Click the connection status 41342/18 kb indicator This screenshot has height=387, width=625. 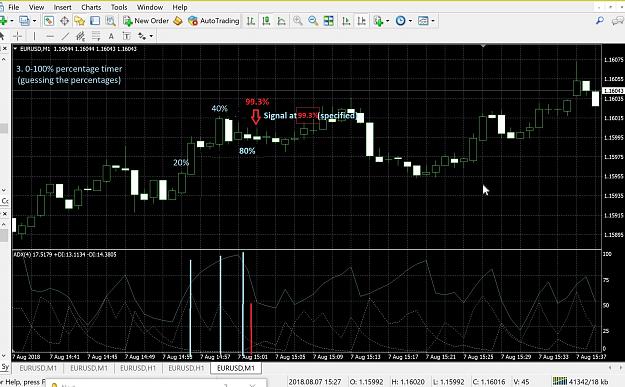click(x=580, y=382)
